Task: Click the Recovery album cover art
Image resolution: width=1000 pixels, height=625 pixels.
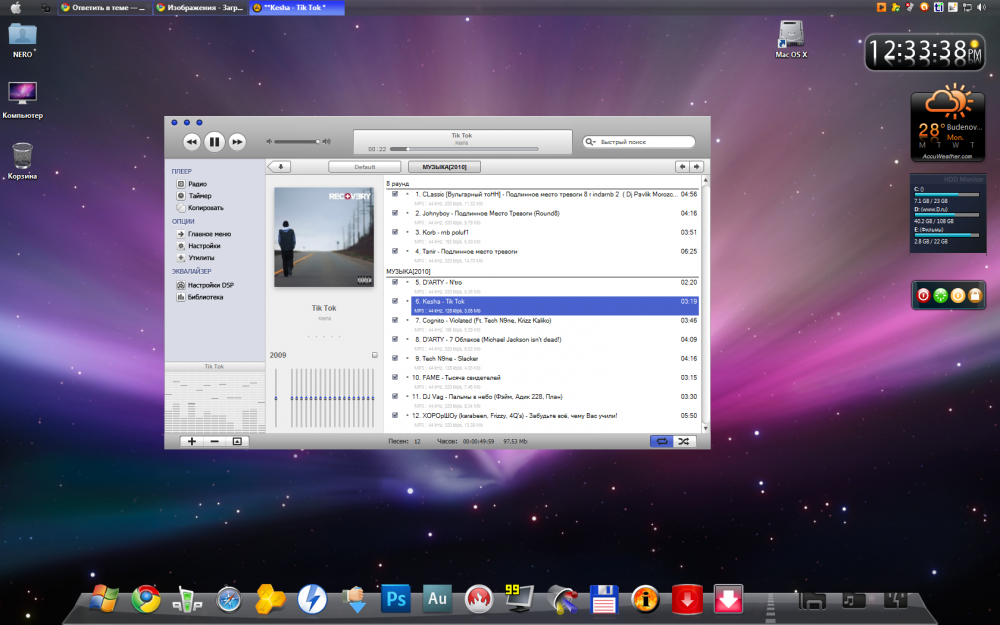Action: [x=324, y=237]
